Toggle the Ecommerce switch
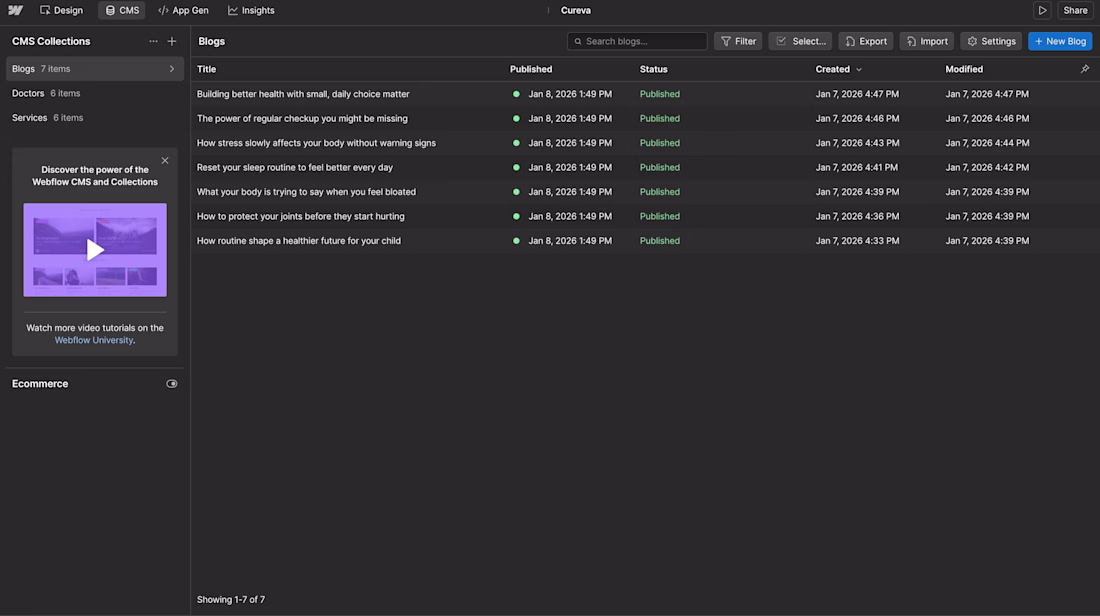1100x616 pixels. pos(172,384)
